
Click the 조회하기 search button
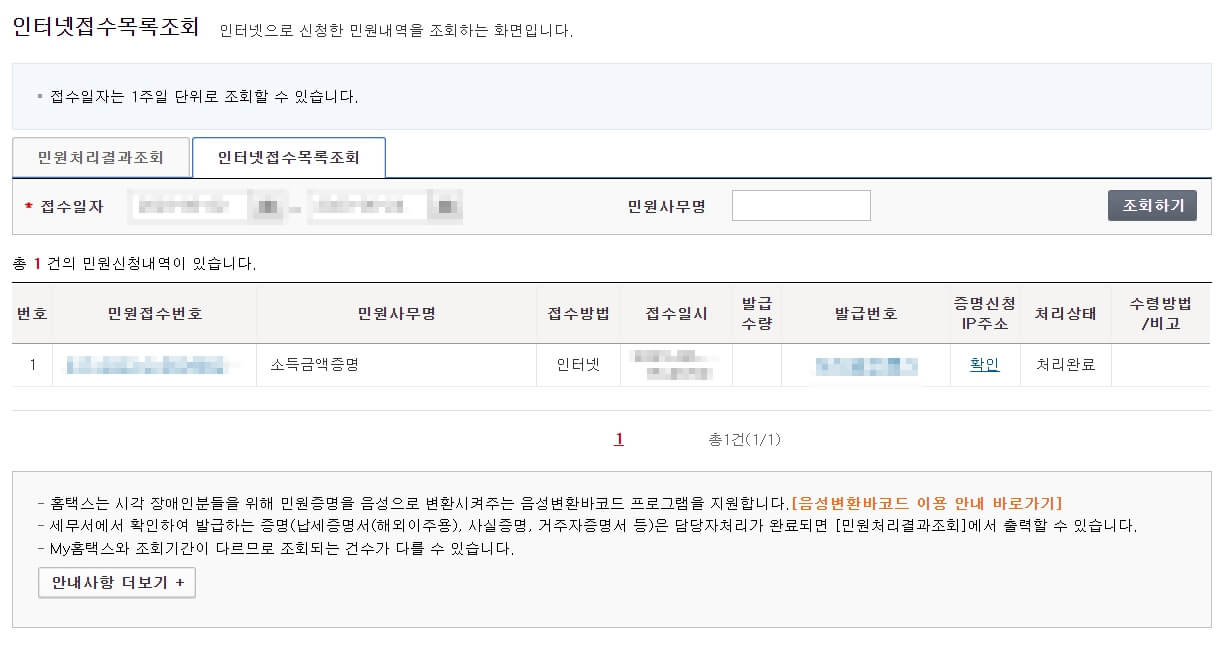pyautogui.click(x=1152, y=205)
